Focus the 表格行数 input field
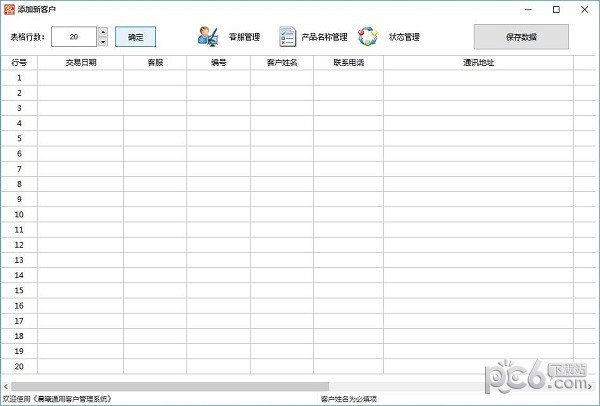The height and width of the screenshot is (406, 600). pos(74,37)
